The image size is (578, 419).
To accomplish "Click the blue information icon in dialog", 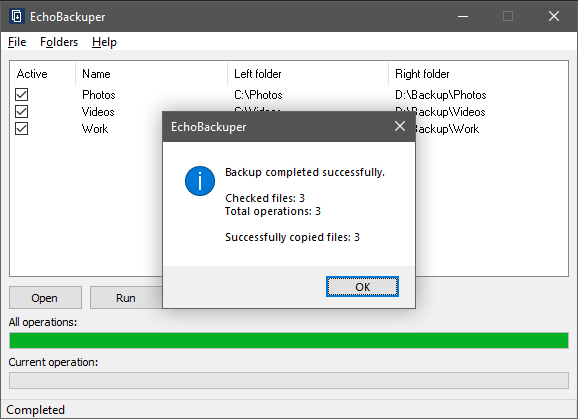I will click(x=200, y=181).
